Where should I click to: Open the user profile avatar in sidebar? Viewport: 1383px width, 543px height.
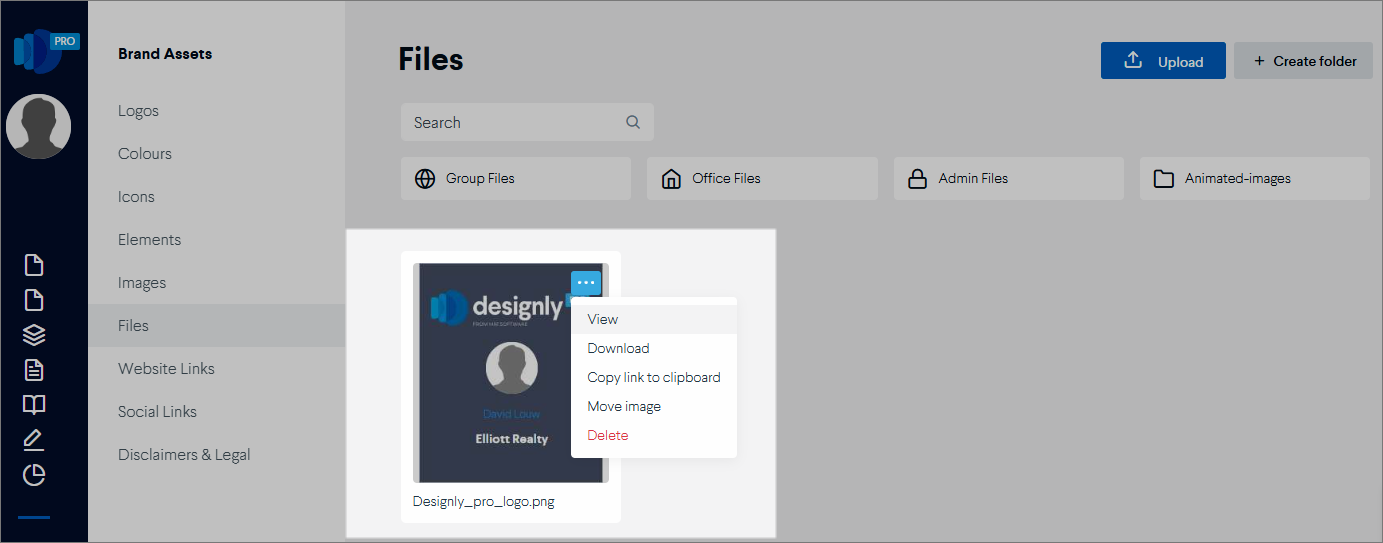coord(39,127)
